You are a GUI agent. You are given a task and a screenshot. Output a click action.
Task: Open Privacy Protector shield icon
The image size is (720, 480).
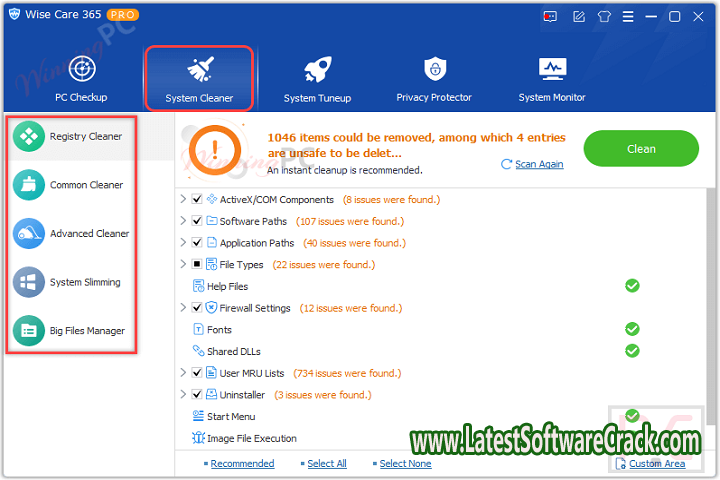(x=434, y=69)
